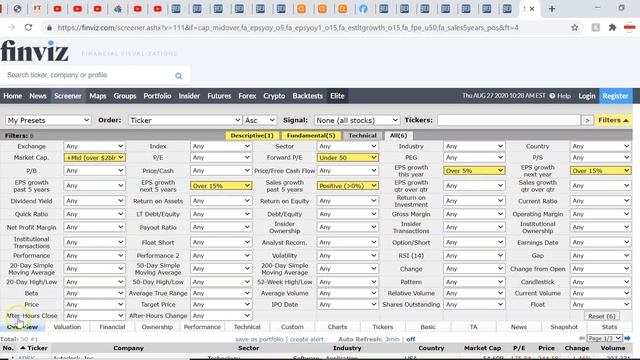Open the Valuation view tab

(67, 327)
